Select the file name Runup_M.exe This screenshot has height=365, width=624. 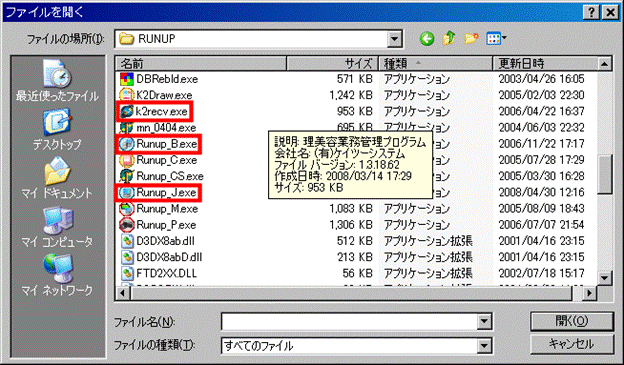167,209
